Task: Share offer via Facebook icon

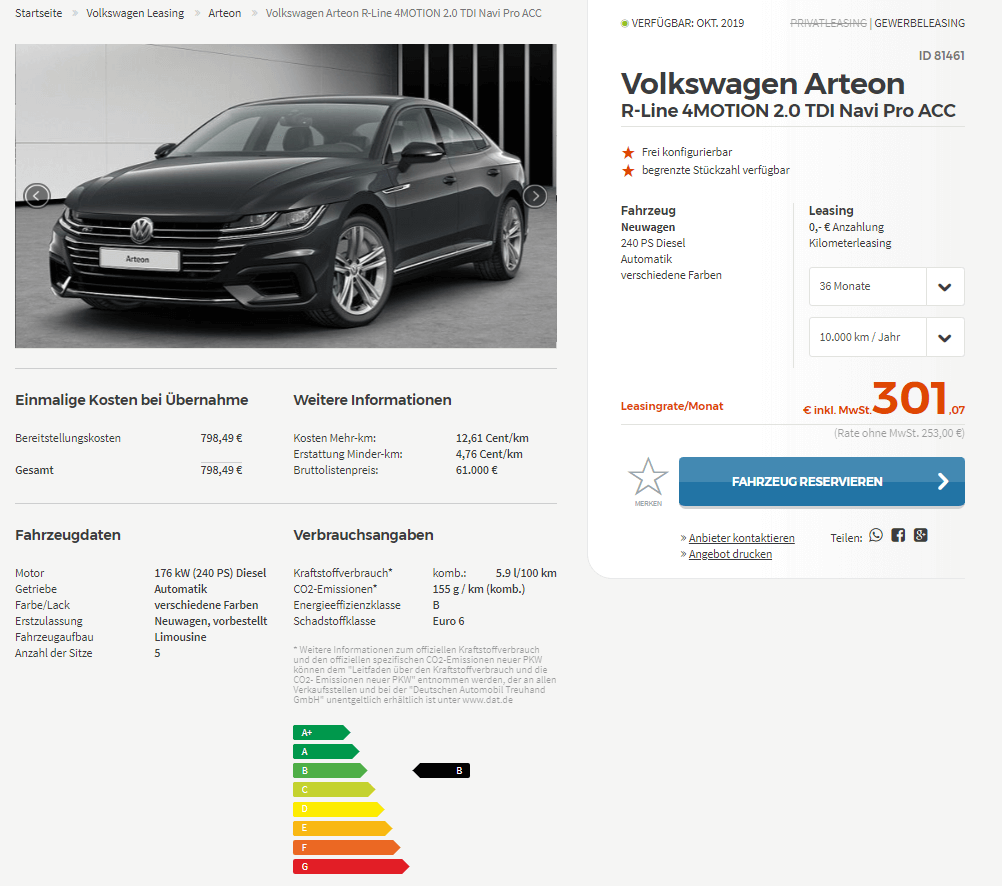Action: [x=898, y=535]
